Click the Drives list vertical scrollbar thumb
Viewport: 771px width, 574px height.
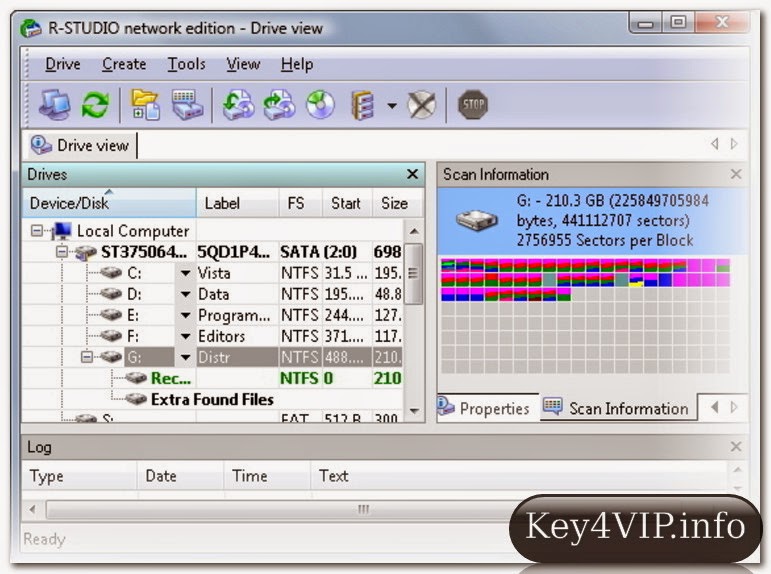pos(414,273)
